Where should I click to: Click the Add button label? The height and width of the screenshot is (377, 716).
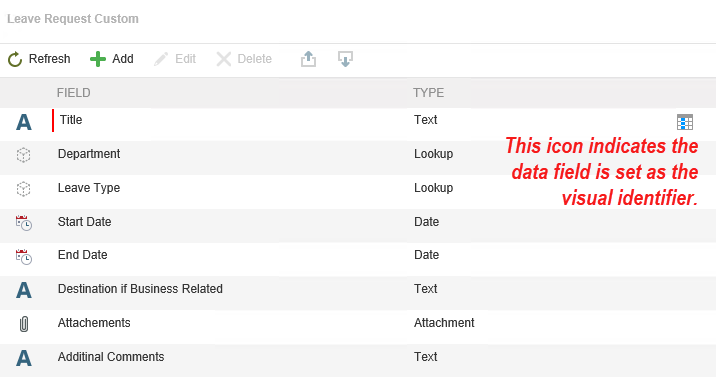(x=123, y=59)
